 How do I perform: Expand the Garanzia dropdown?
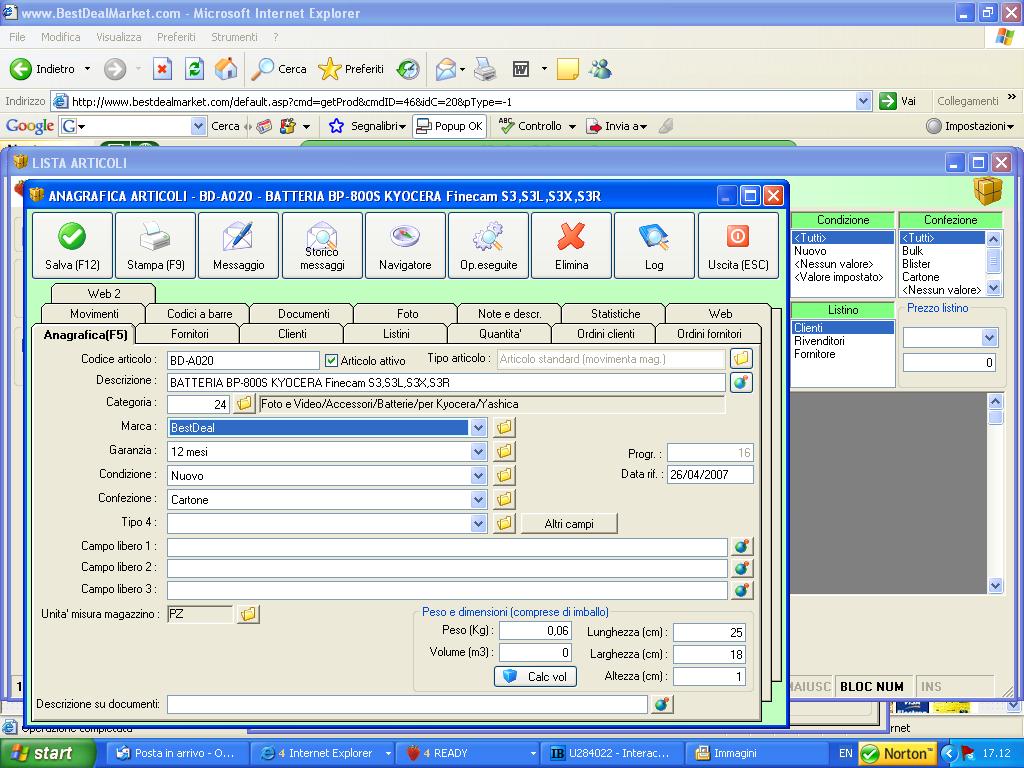(478, 451)
